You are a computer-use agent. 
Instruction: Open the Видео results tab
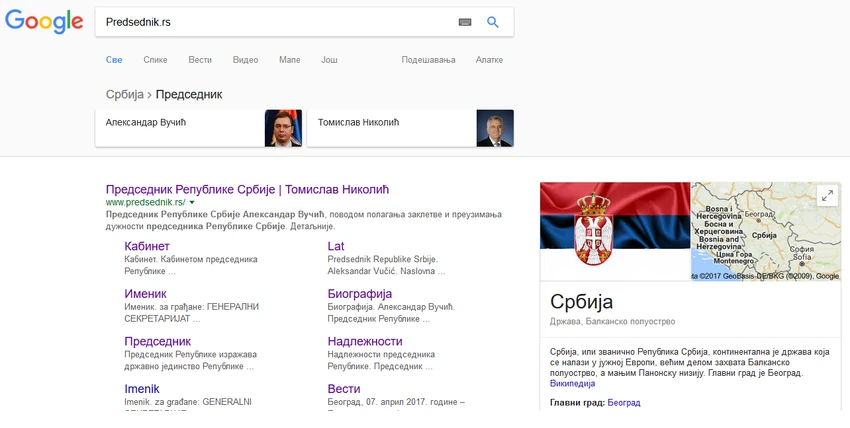point(245,60)
